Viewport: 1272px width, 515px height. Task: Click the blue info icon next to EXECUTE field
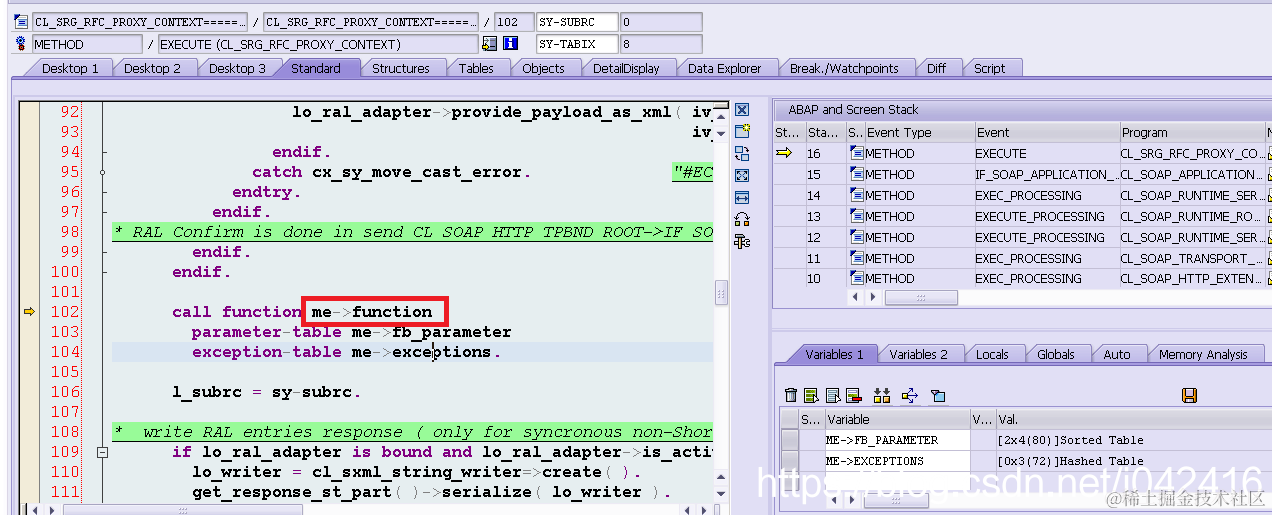click(510, 43)
